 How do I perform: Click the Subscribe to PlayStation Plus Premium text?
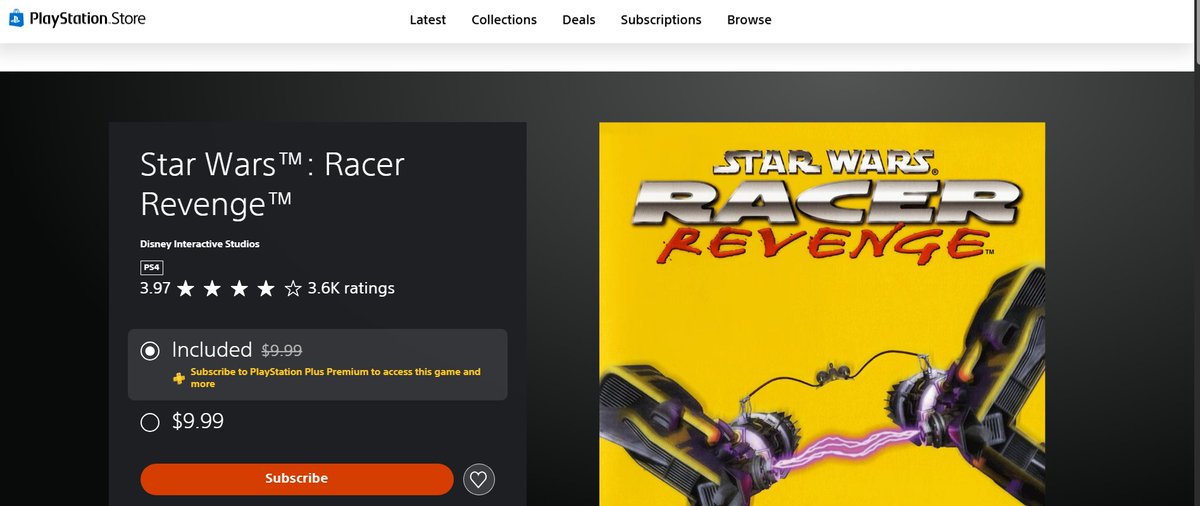pos(336,377)
